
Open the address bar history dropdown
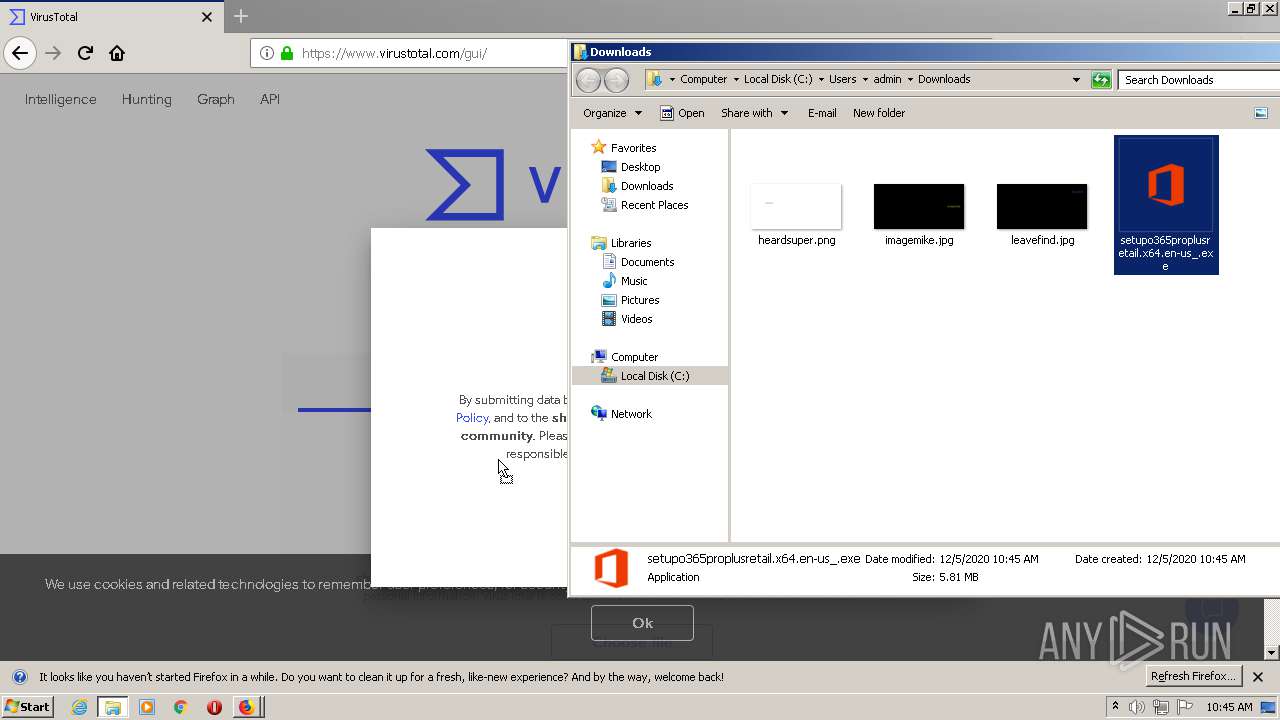click(x=1076, y=80)
